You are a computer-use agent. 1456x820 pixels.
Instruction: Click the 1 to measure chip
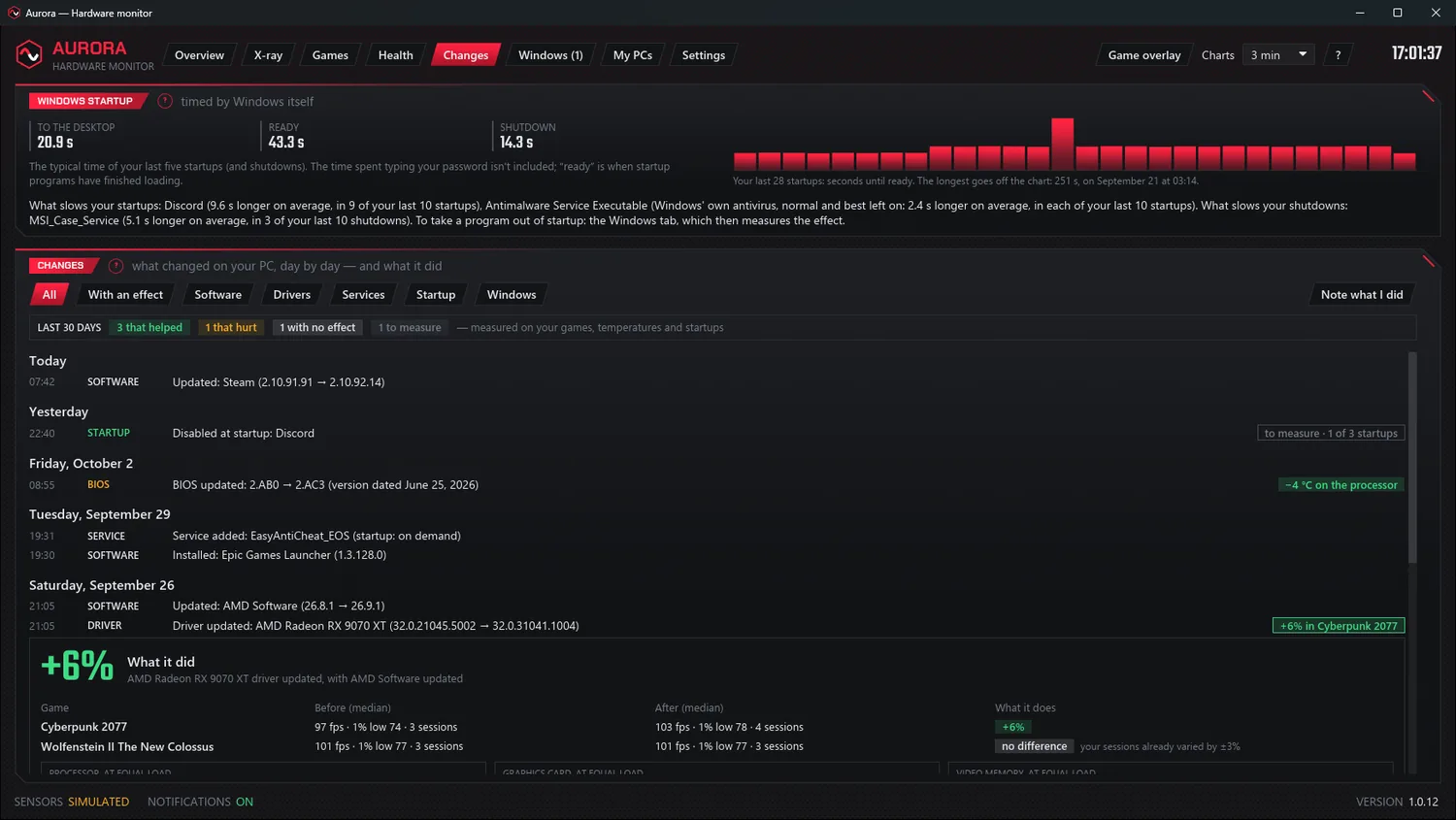coord(410,328)
